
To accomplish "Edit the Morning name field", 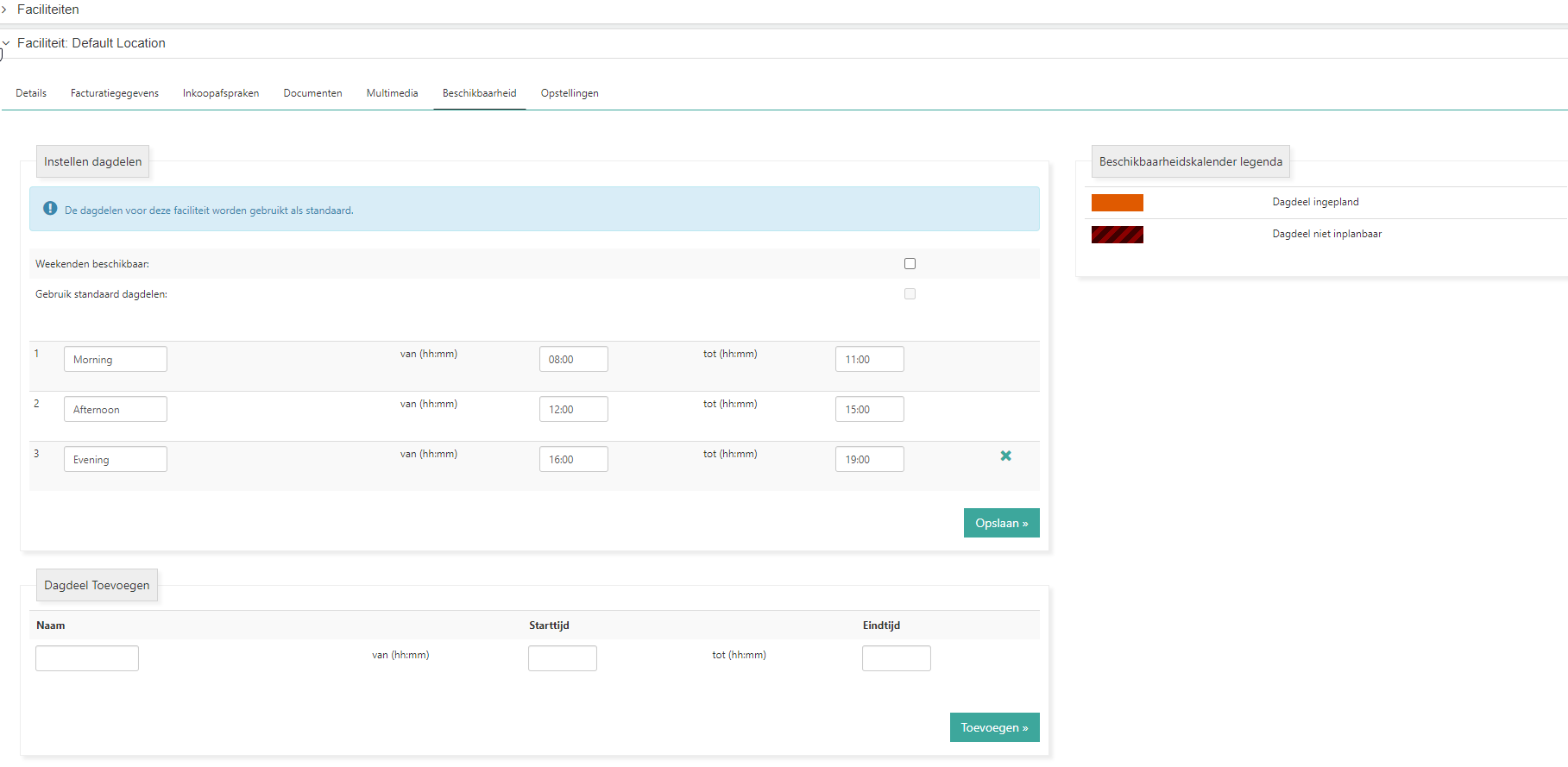I will [x=116, y=360].
